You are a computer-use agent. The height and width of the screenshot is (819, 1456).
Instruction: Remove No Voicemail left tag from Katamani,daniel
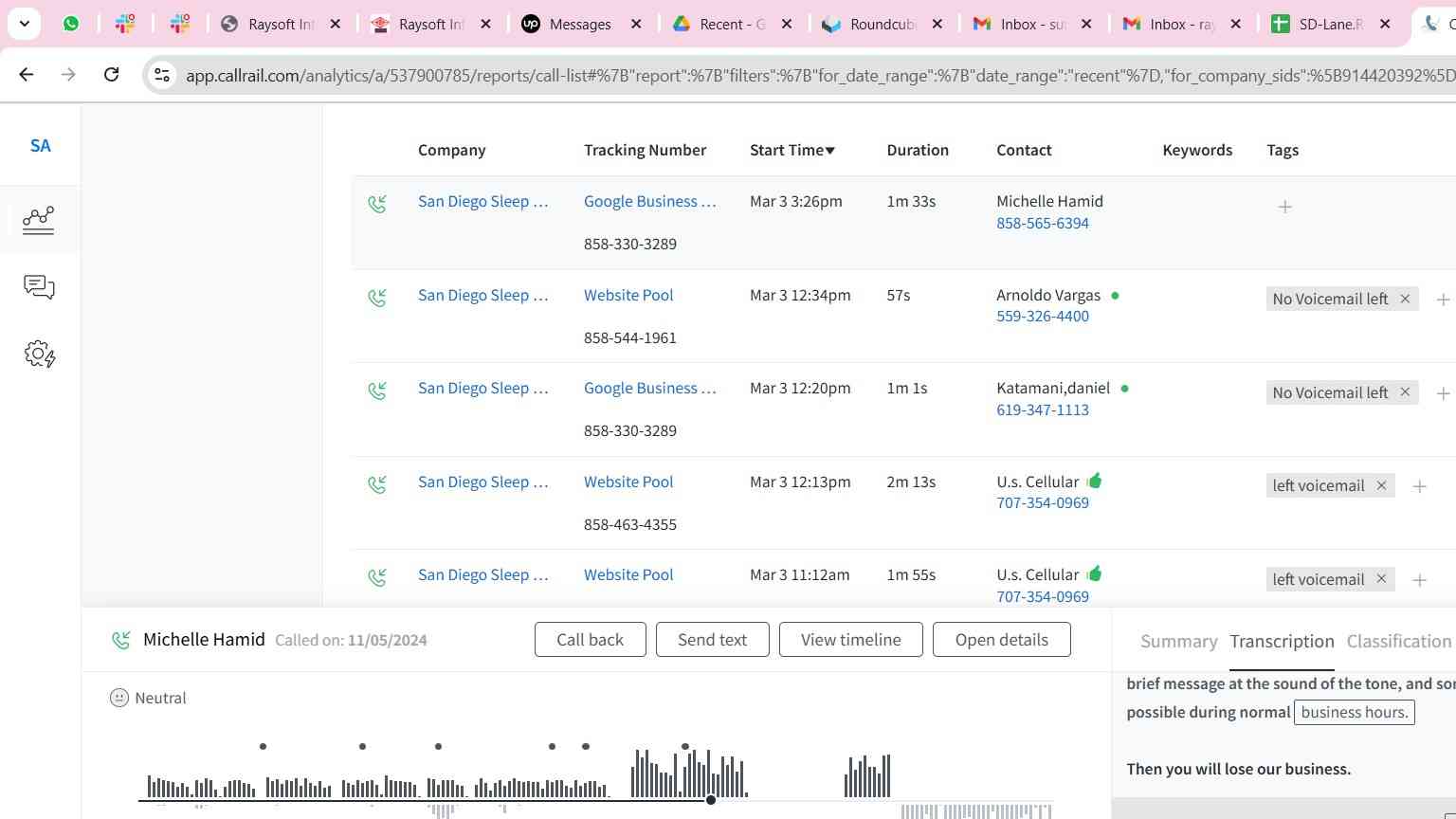pyautogui.click(x=1405, y=391)
